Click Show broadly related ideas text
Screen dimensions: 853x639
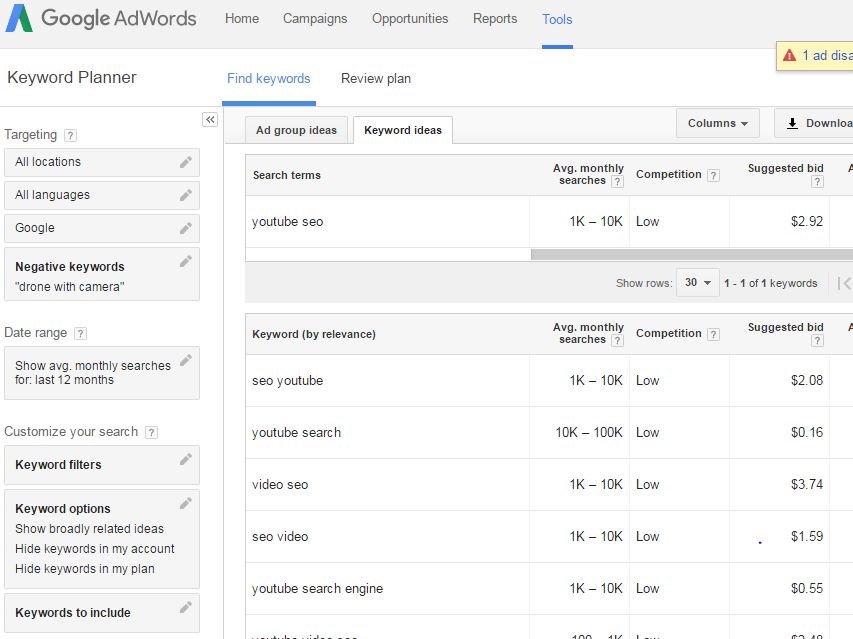89,529
